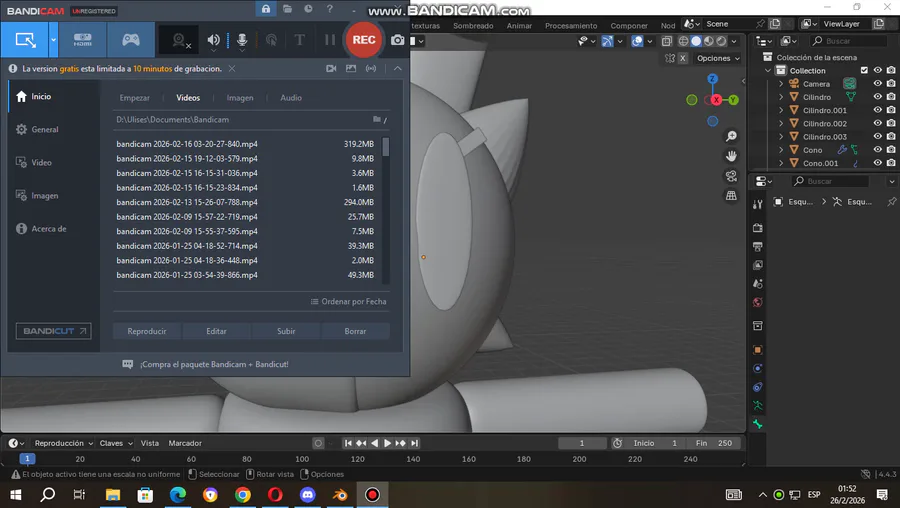Toggle Collection exclude checkbox in outliner
This screenshot has width=900, height=508.
[x=864, y=71]
